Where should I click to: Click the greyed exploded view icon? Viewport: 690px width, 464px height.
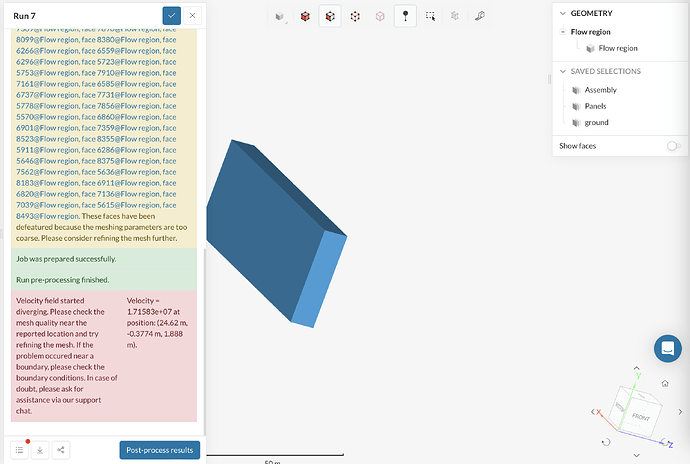pos(455,16)
